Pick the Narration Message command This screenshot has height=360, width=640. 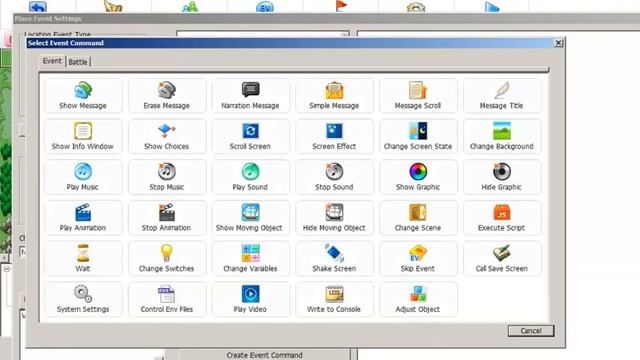[251, 96]
